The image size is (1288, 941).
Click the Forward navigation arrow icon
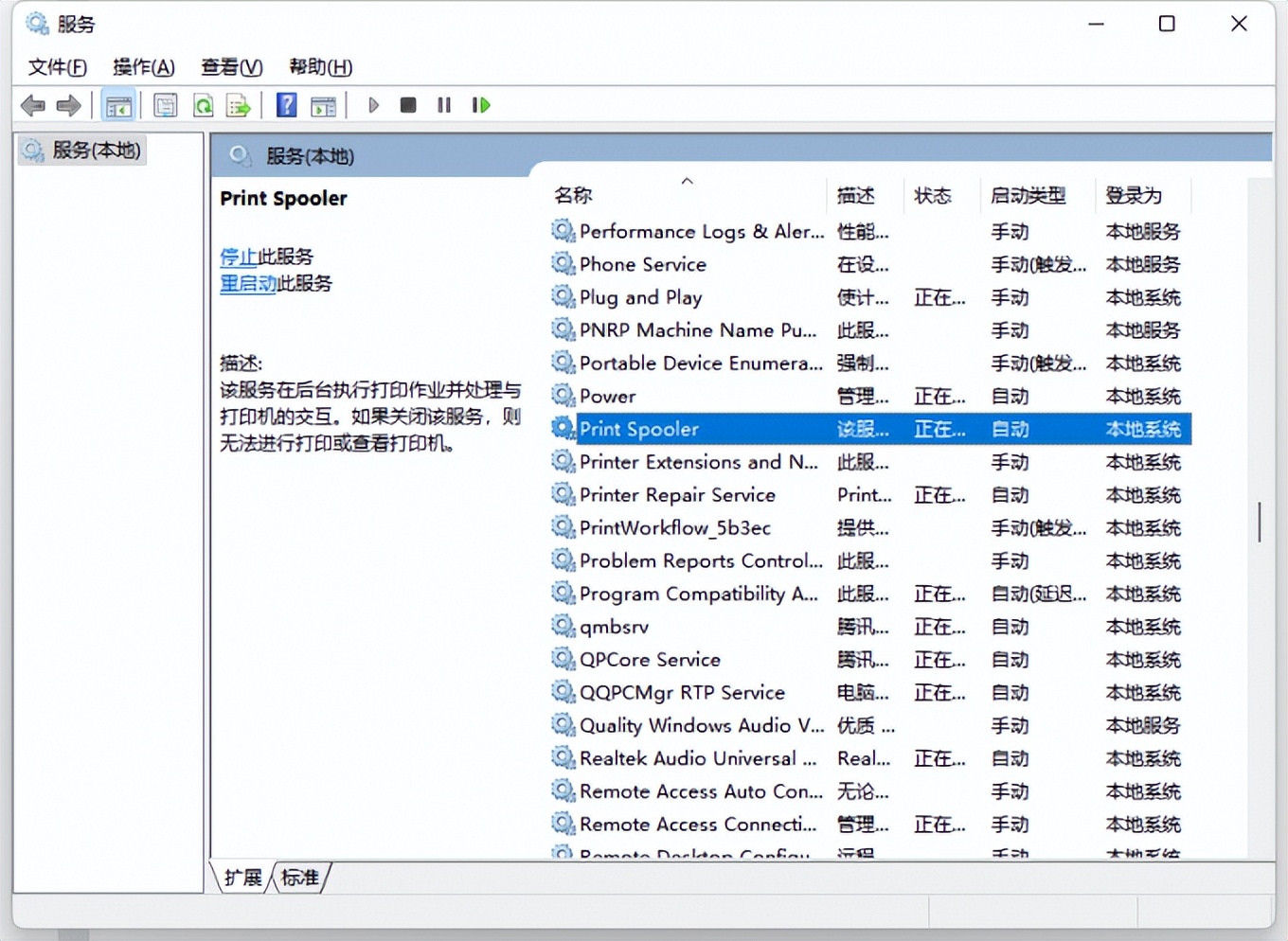(x=68, y=104)
